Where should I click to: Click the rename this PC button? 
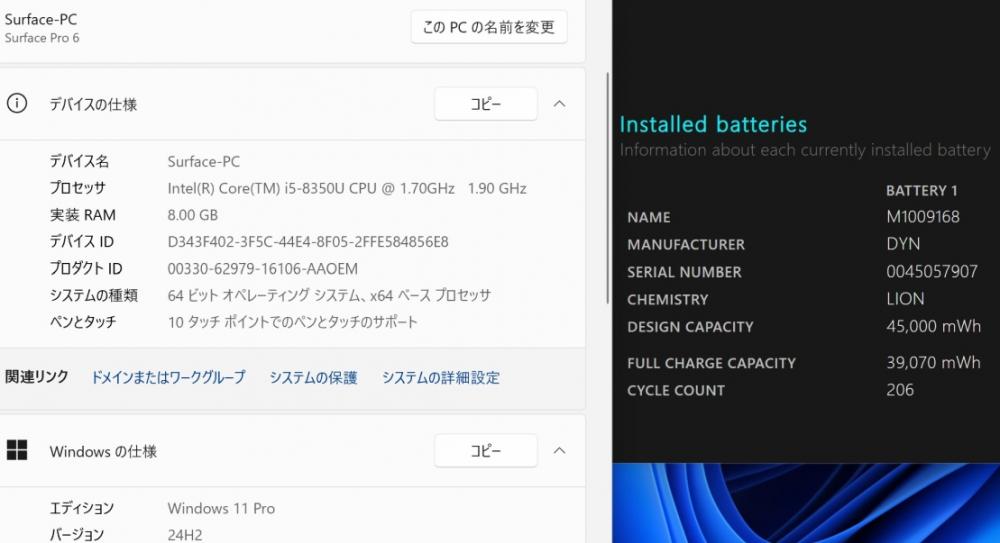[489, 27]
